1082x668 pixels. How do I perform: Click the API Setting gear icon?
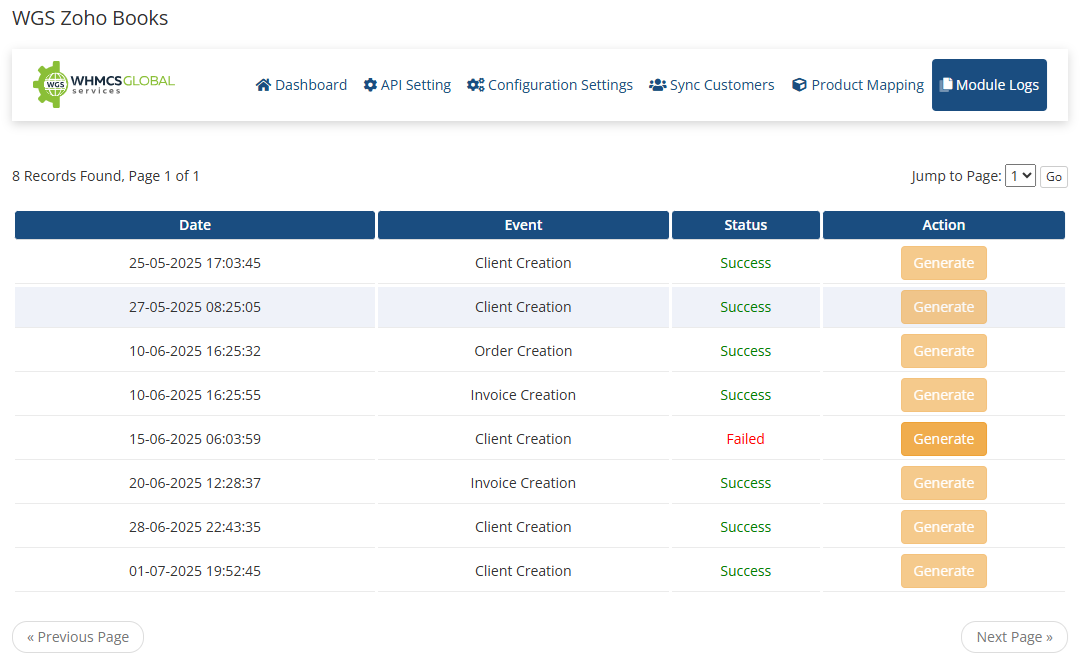(370, 85)
